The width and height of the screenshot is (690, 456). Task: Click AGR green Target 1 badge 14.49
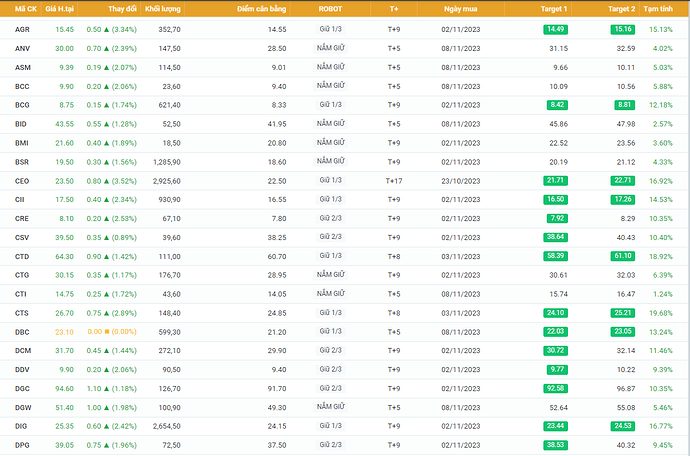click(x=555, y=29)
